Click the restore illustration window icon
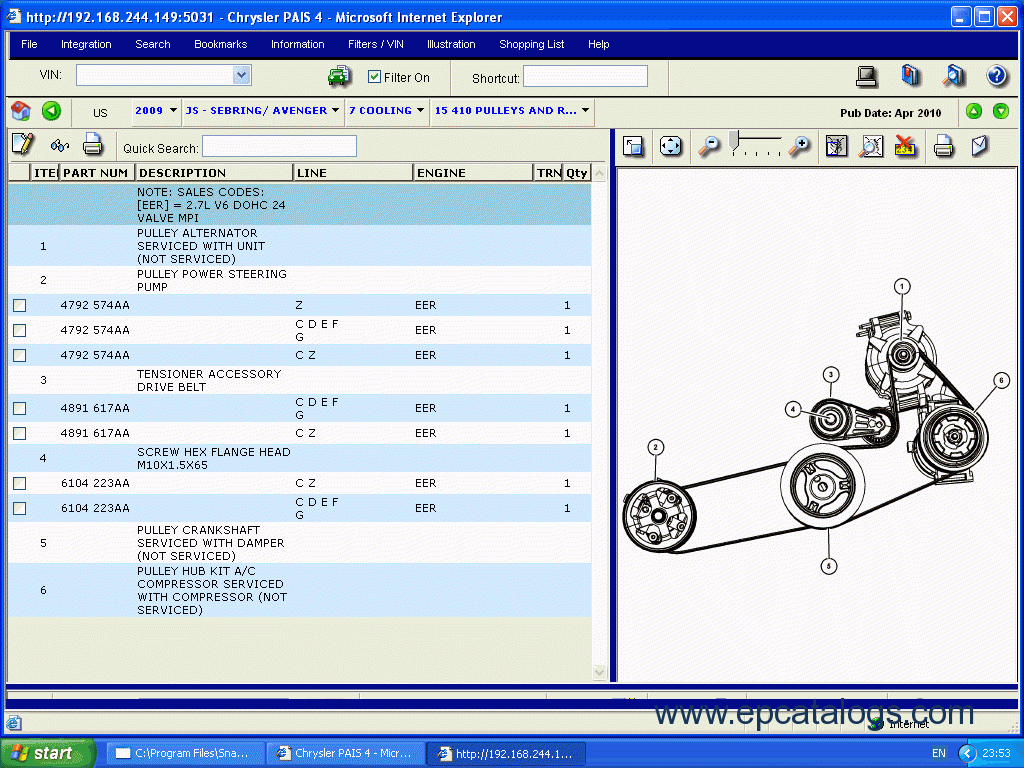Image resolution: width=1024 pixels, height=768 pixels. point(633,146)
